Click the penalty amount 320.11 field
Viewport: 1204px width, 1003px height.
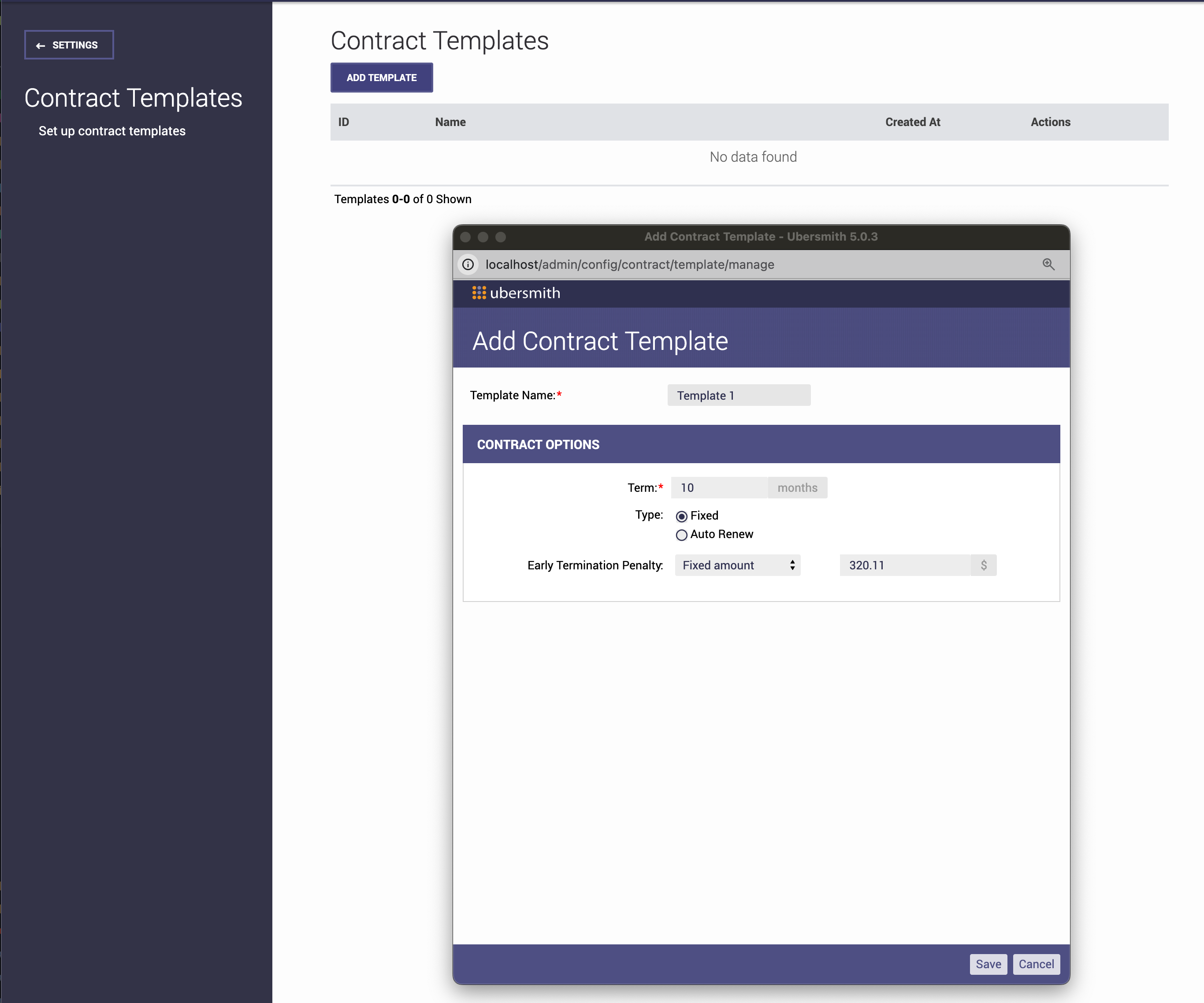905,565
